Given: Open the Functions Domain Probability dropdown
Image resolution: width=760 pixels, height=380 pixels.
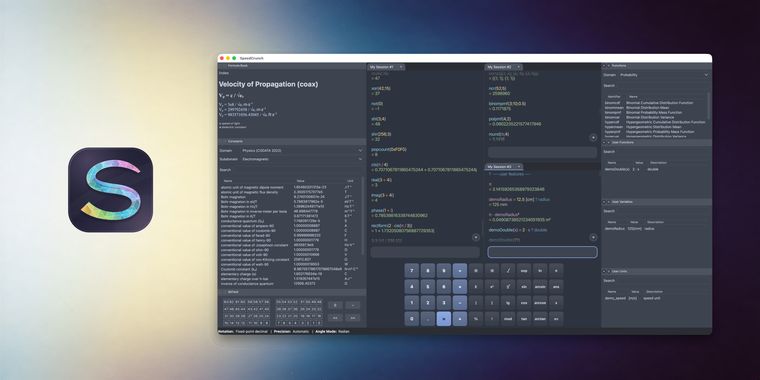Looking at the screenshot, I should [664, 75].
